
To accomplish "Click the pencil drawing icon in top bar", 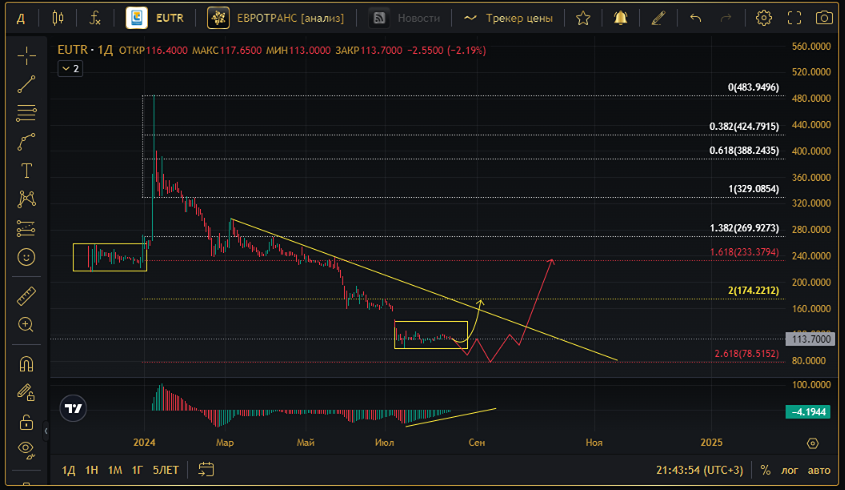I will tap(657, 18).
